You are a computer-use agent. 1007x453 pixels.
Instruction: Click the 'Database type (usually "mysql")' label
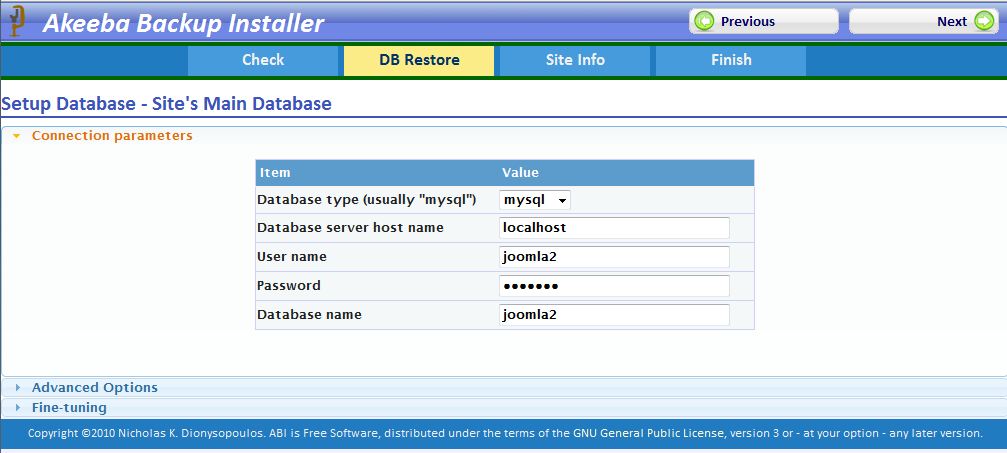[x=367, y=200]
